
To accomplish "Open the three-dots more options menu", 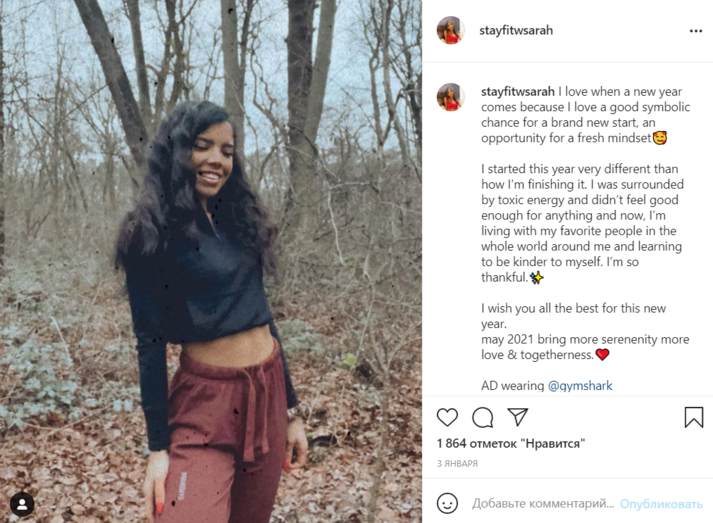I will point(696,31).
